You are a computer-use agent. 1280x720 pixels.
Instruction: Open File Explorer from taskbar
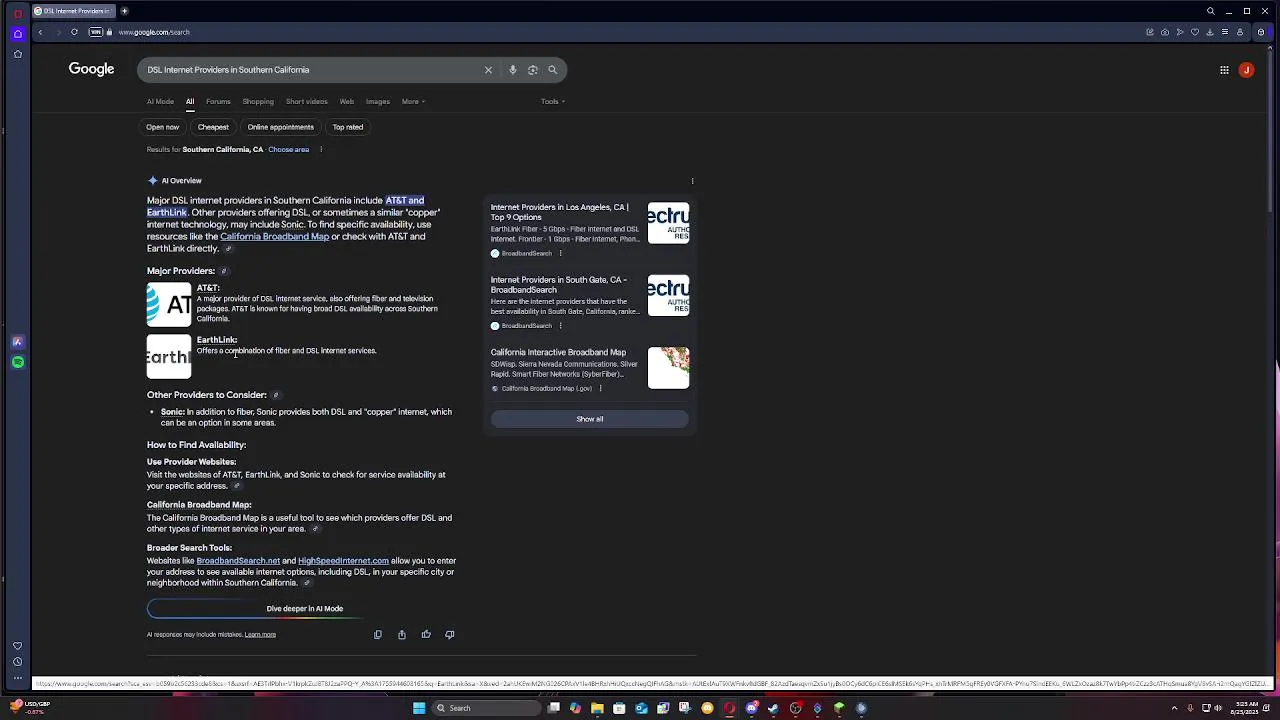tap(597, 708)
